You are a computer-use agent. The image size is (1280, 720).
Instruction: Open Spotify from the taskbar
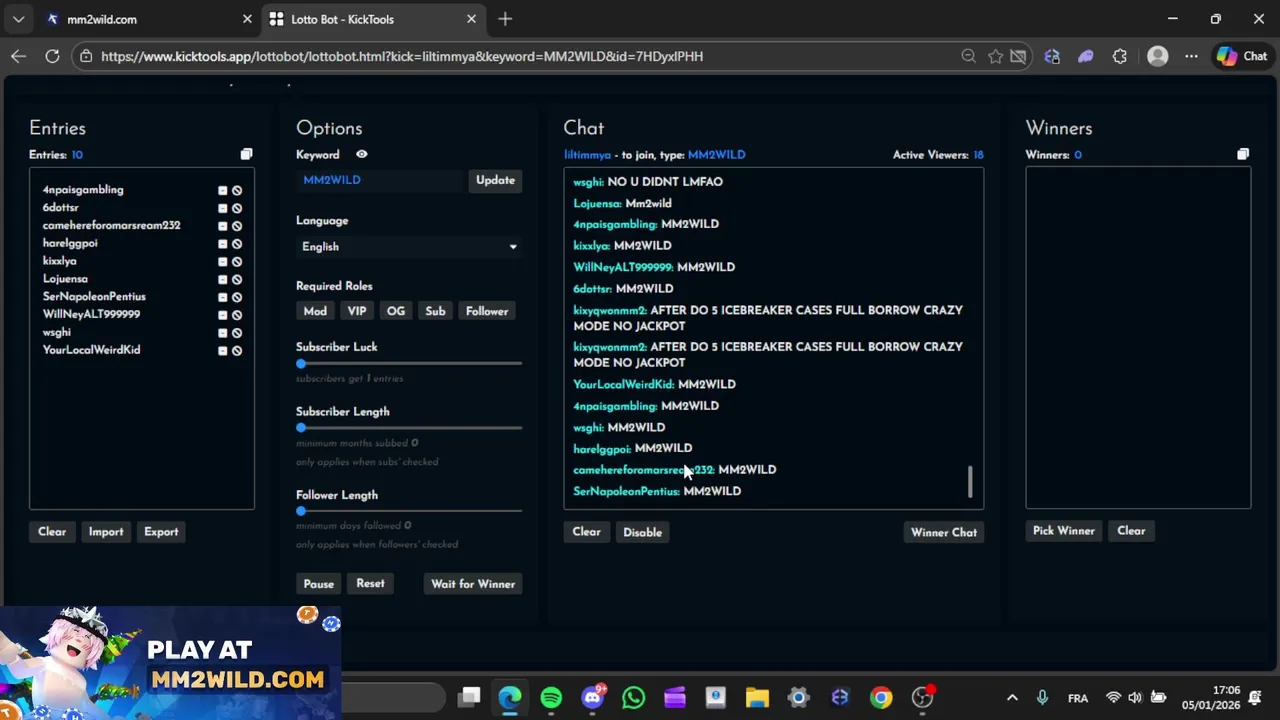(x=551, y=697)
